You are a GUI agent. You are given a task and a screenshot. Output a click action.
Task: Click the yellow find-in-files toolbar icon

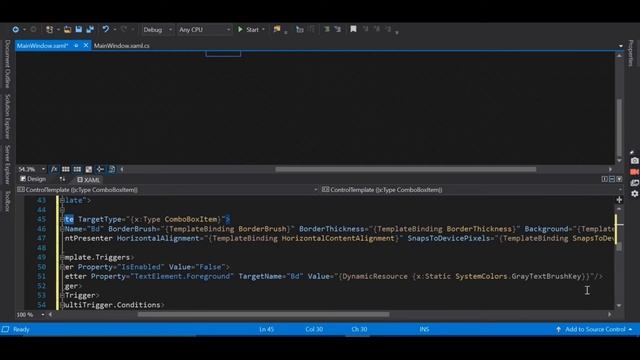coord(277,29)
